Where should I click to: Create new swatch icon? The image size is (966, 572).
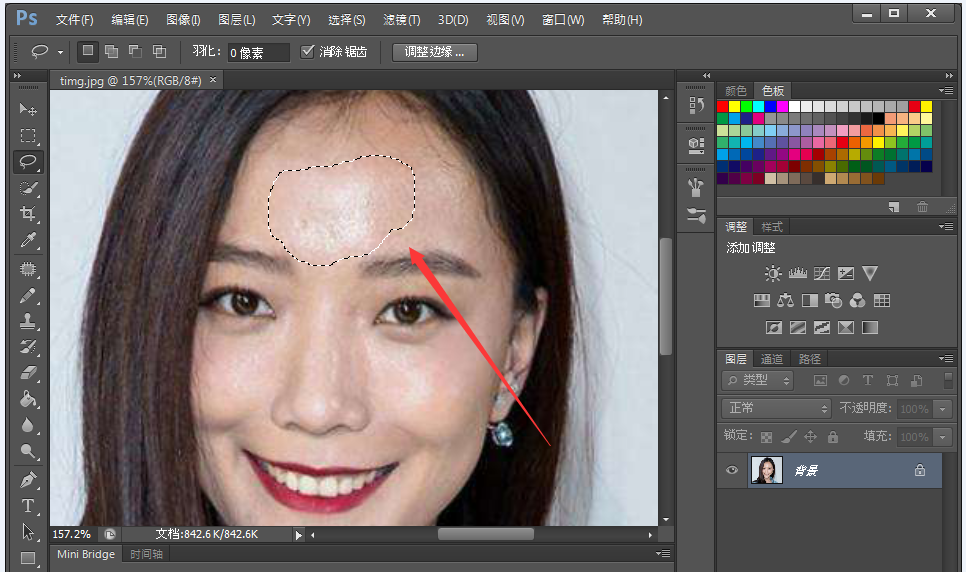point(894,207)
